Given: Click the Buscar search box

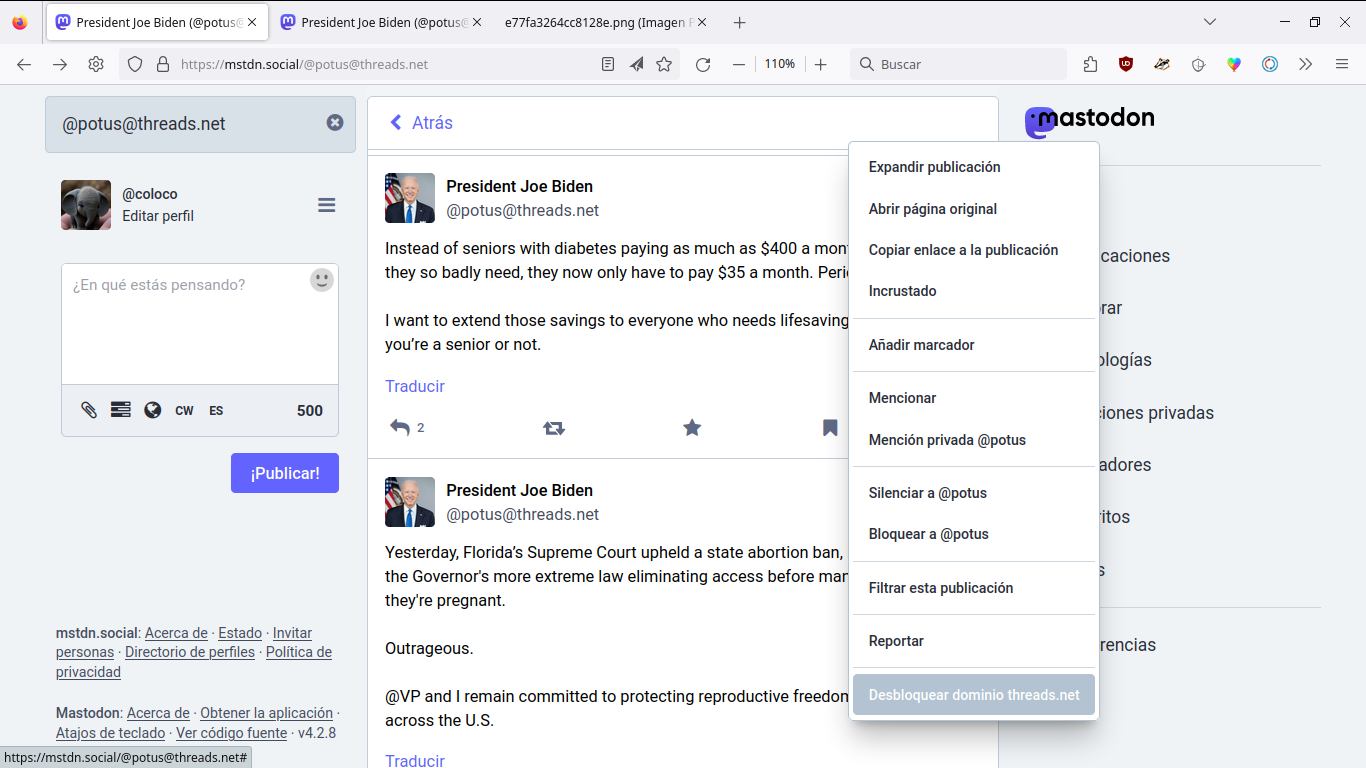Looking at the screenshot, I should 958,64.
